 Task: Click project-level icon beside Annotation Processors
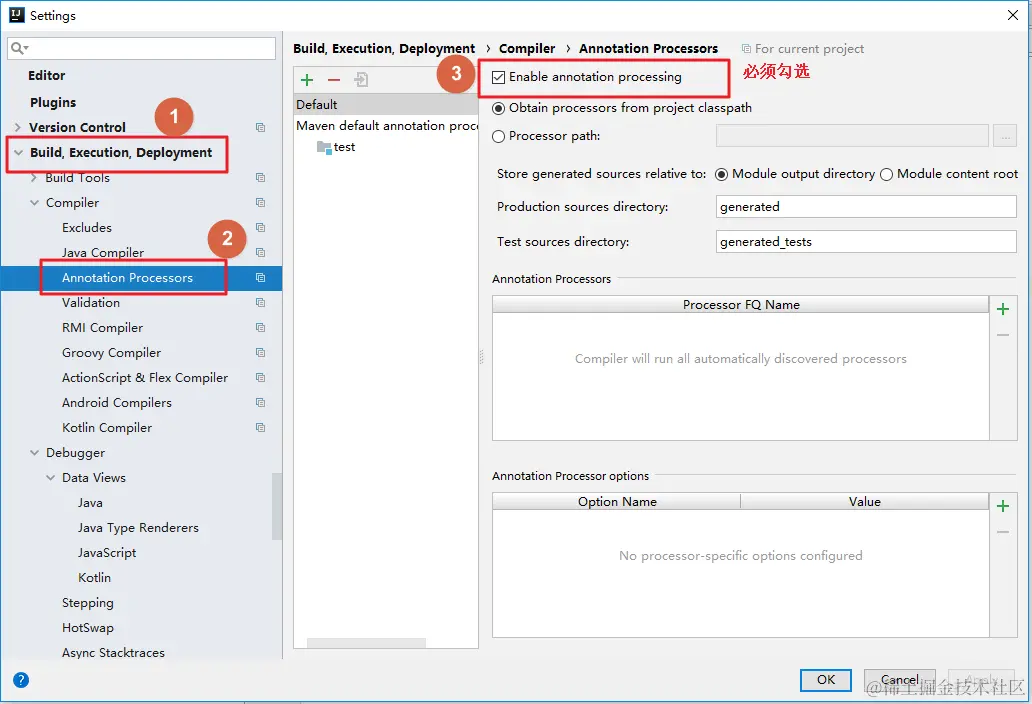pos(261,278)
